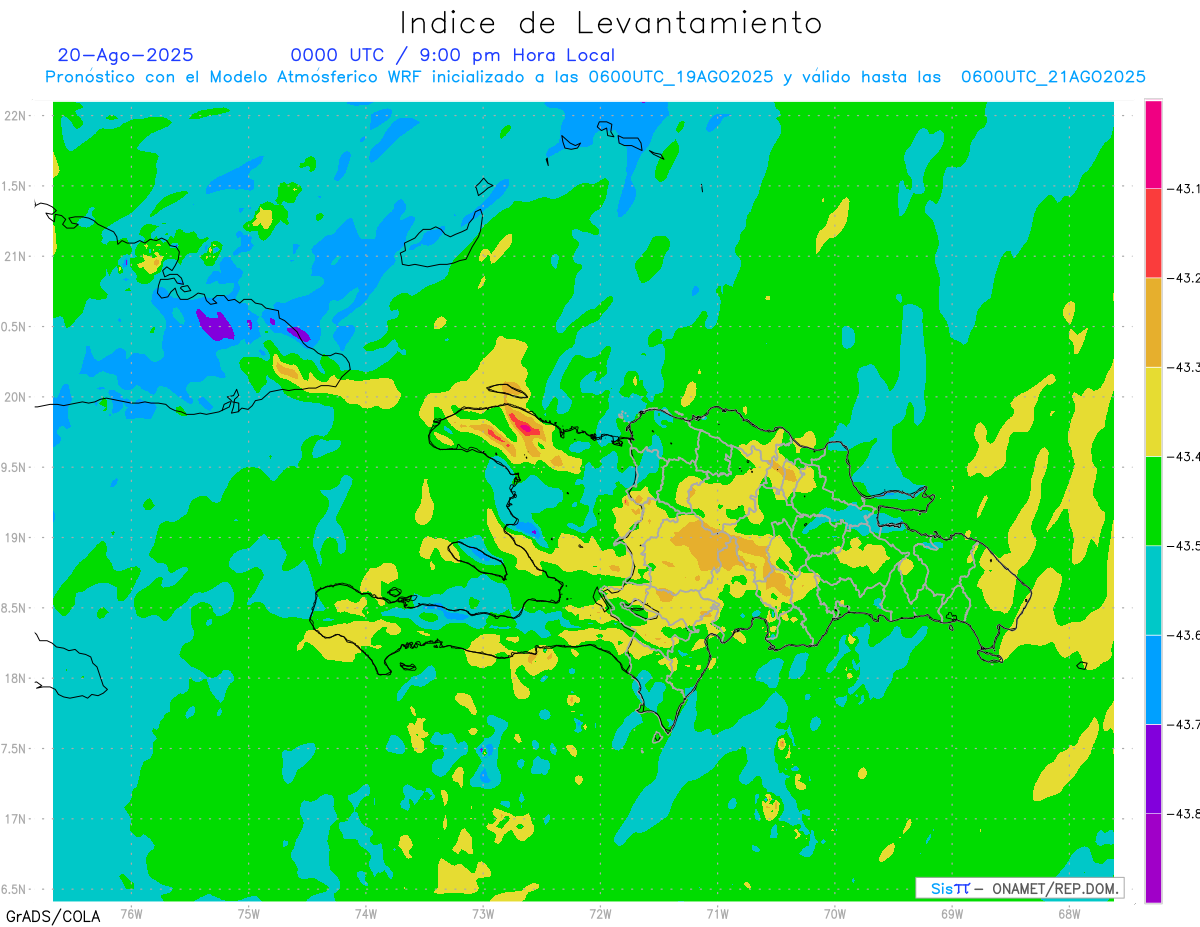Click the '18N' latitude label
The image size is (1200, 927).
(16, 678)
